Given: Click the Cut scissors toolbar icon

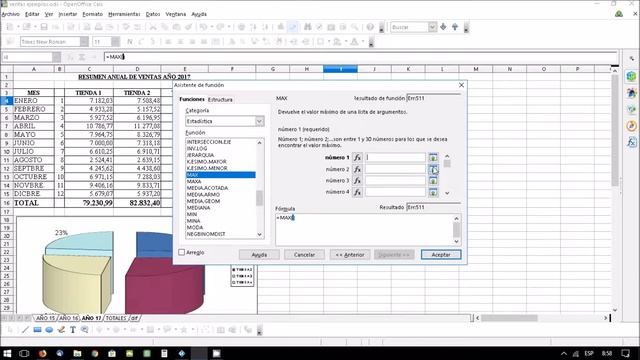Looking at the screenshot, I should 153,27.
